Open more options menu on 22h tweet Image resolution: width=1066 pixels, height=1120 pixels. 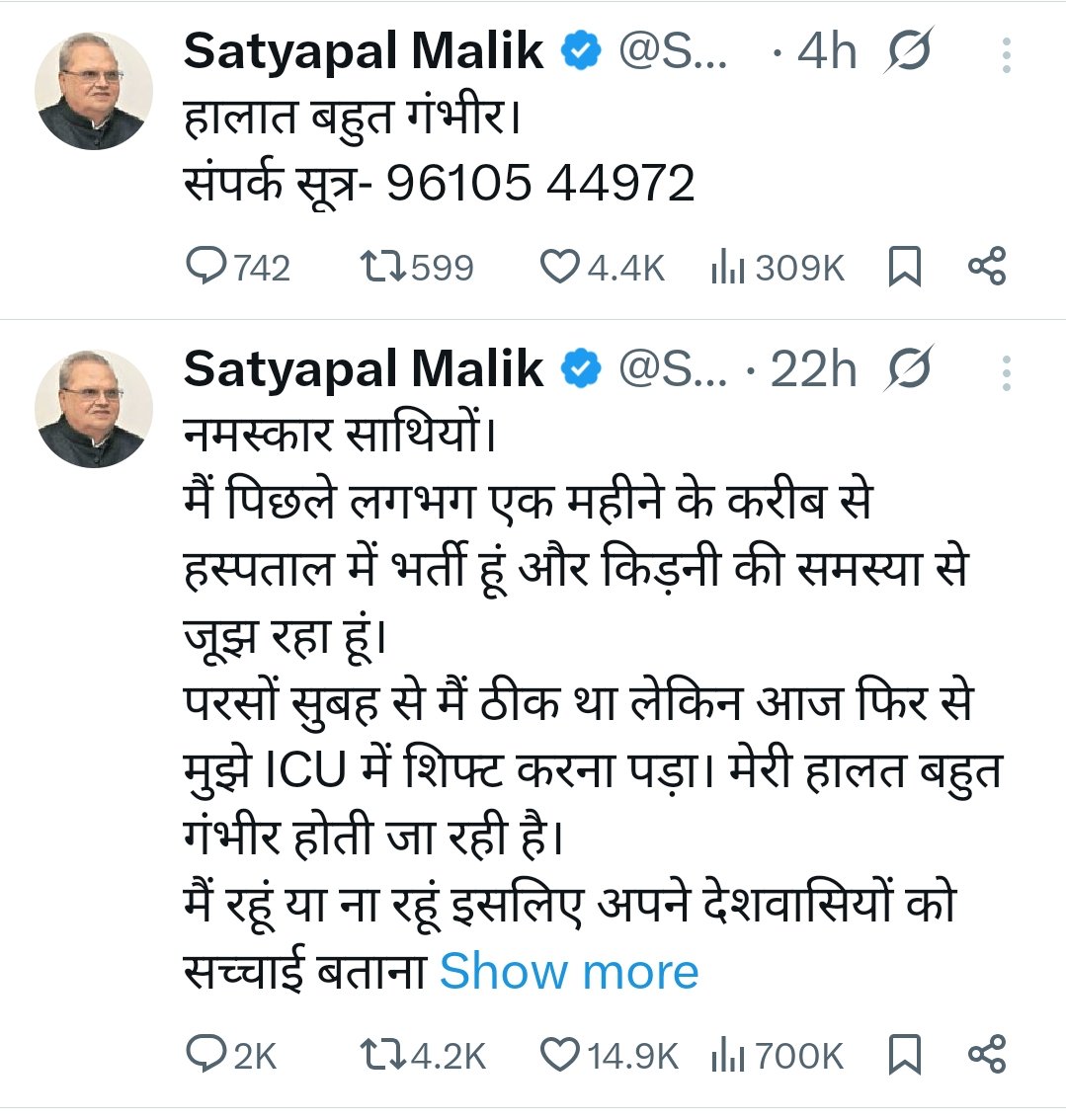1006,373
